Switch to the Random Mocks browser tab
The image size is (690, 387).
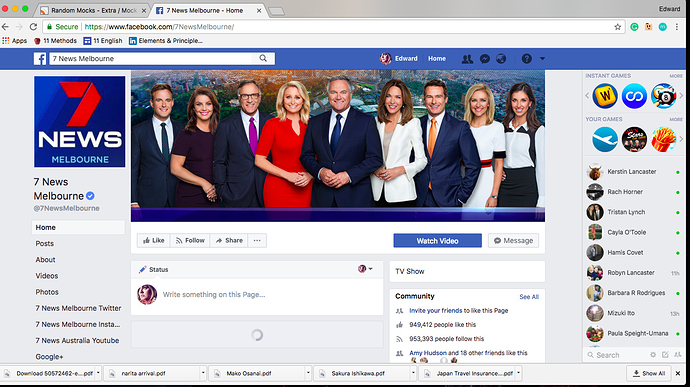click(93, 10)
